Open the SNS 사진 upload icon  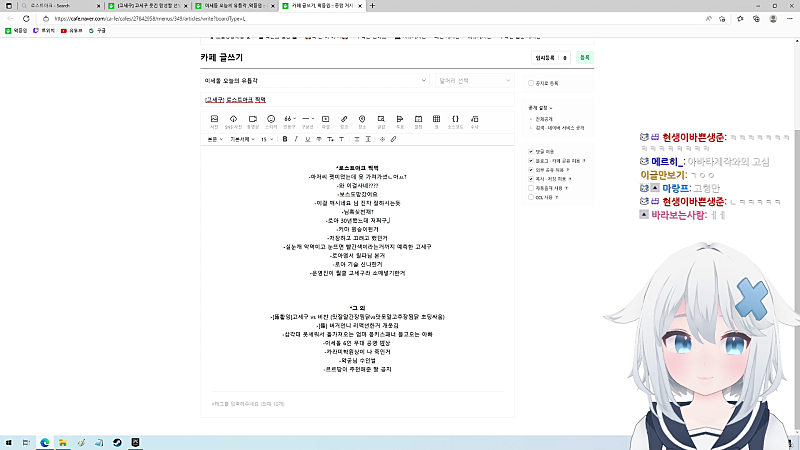233,121
